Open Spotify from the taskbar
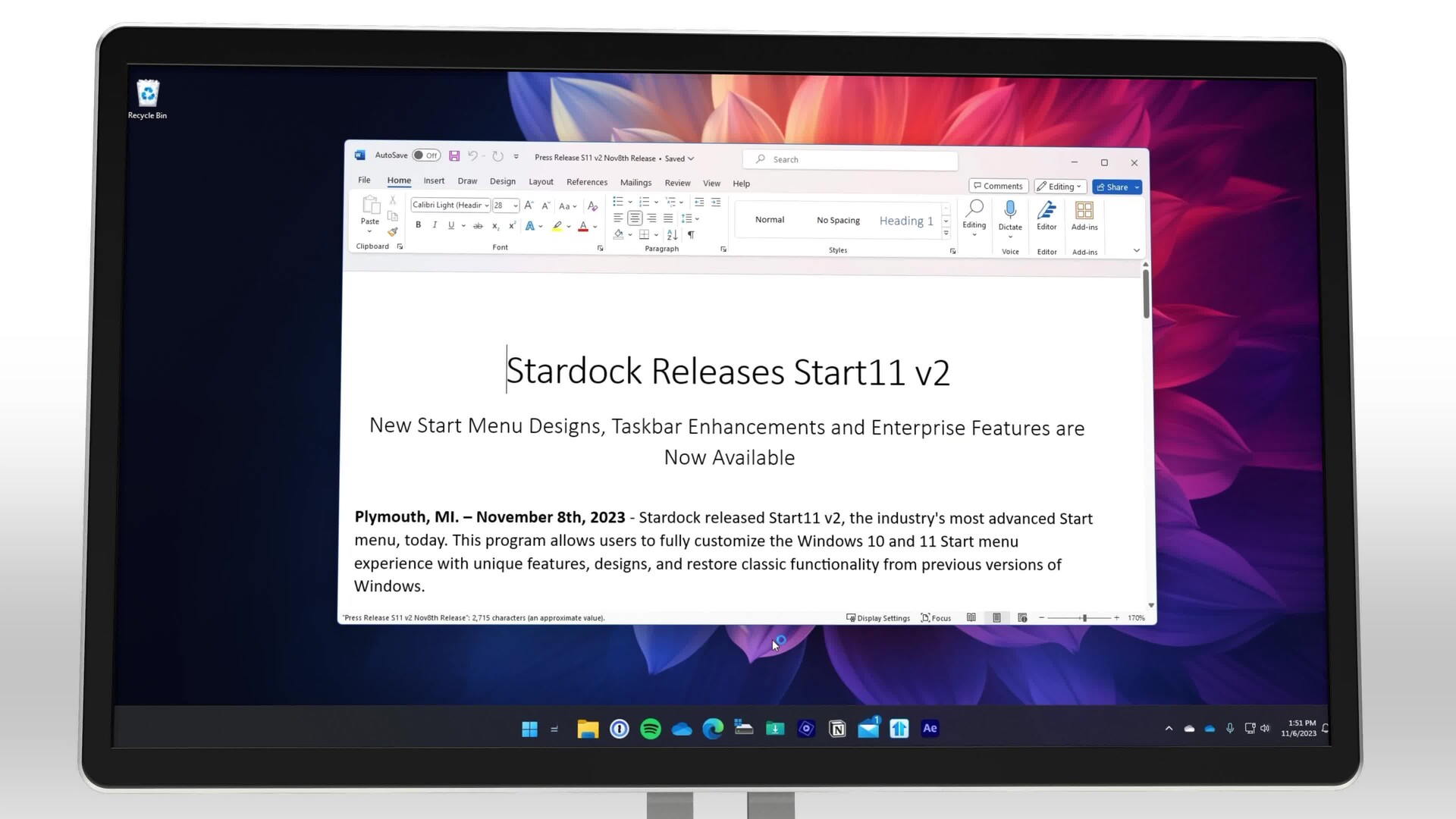 click(x=651, y=729)
